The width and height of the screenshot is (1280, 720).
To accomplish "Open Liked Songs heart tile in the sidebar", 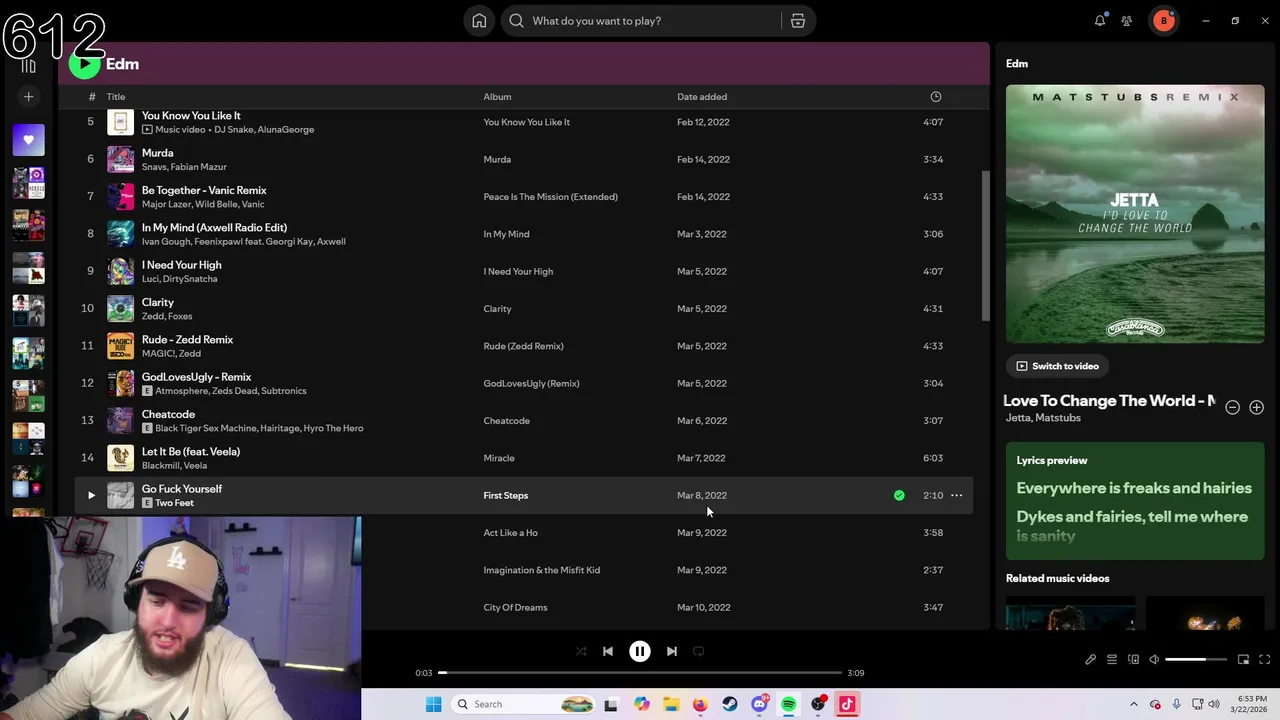I will point(28,140).
